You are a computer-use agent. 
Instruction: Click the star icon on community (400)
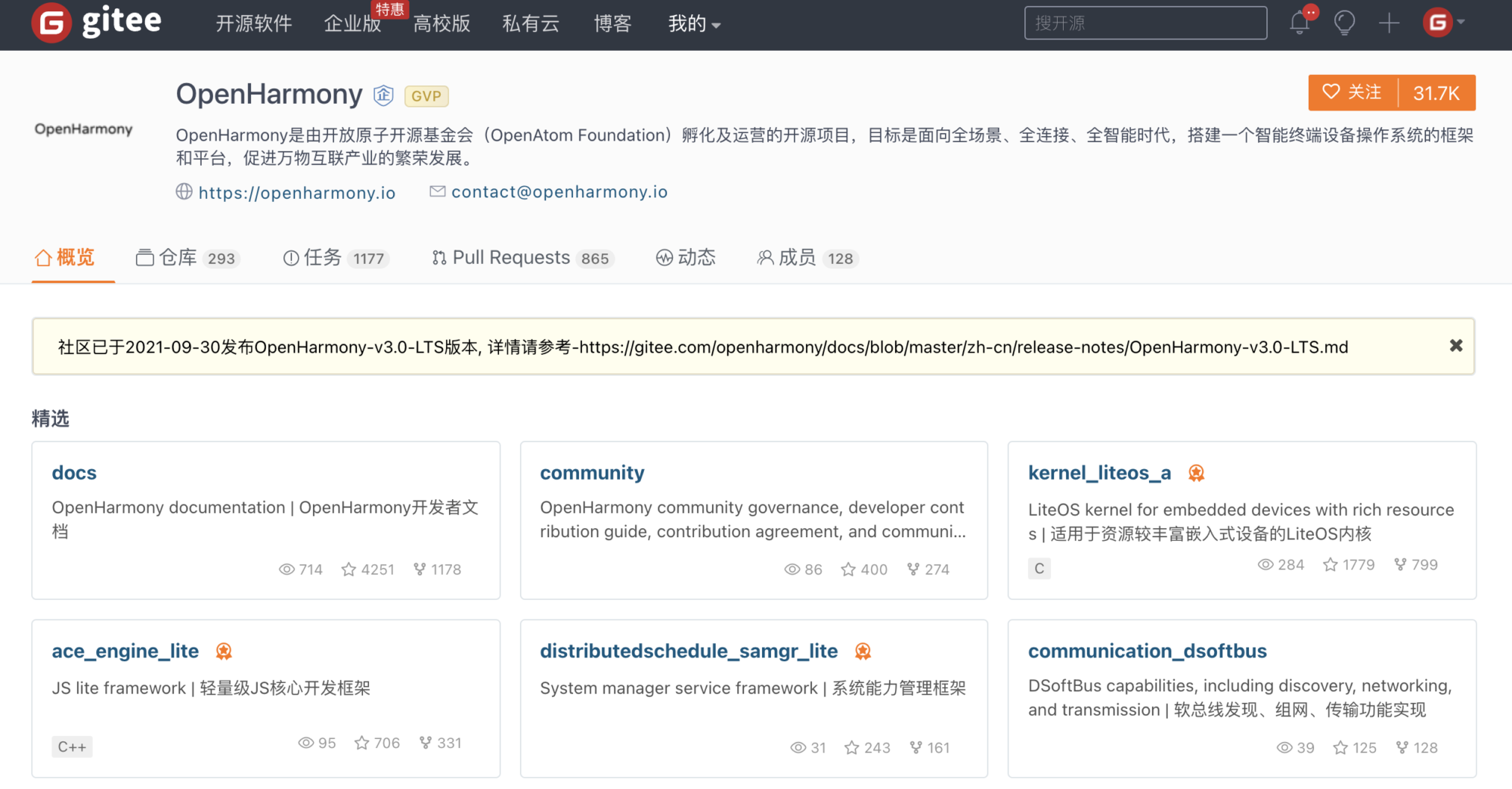[848, 570]
